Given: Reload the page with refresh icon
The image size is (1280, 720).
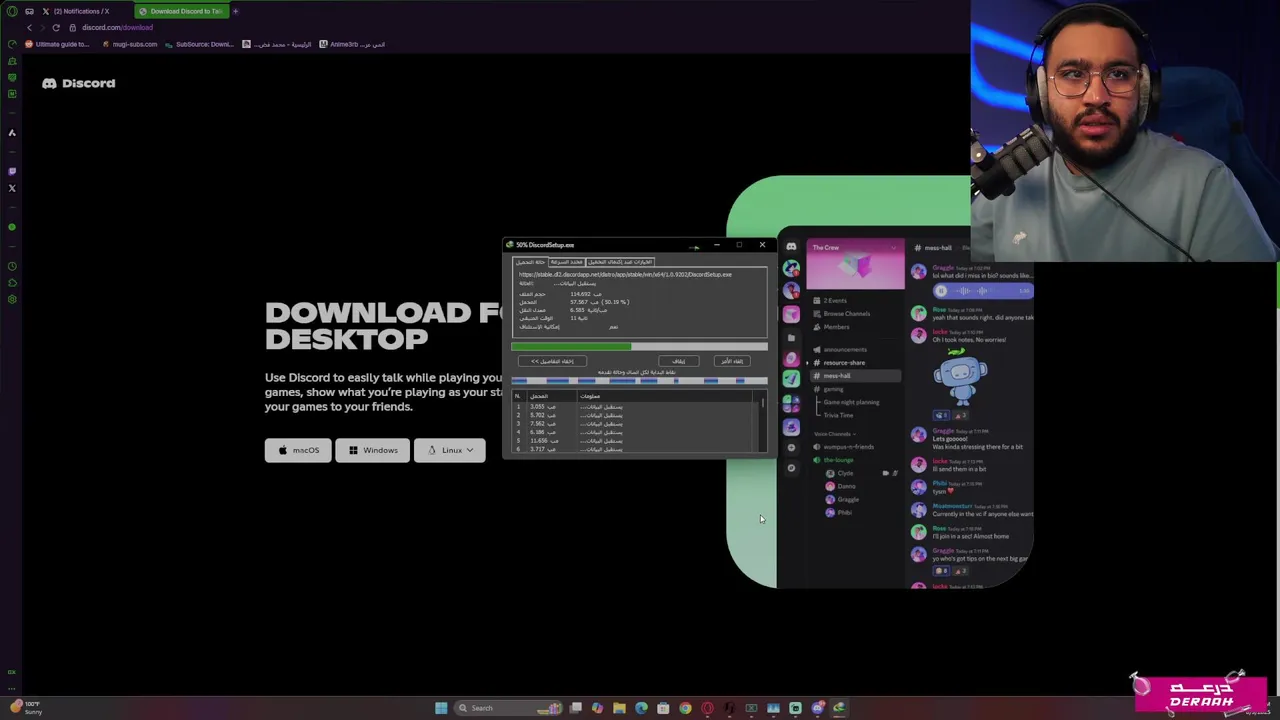Looking at the screenshot, I should (56, 27).
